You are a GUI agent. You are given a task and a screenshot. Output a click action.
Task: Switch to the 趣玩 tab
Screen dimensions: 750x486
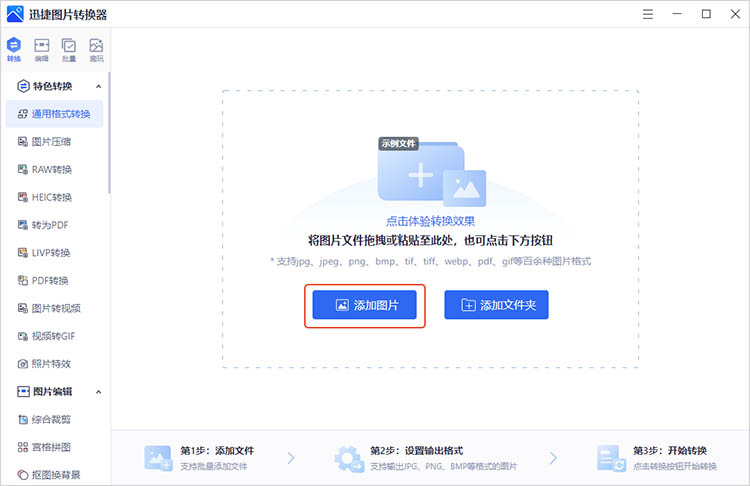[x=96, y=49]
